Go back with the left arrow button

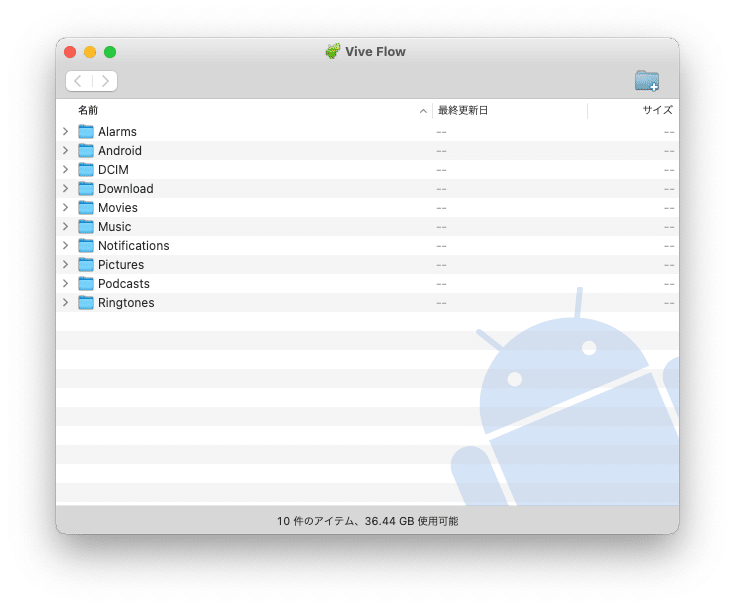click(x=78, y=81)
